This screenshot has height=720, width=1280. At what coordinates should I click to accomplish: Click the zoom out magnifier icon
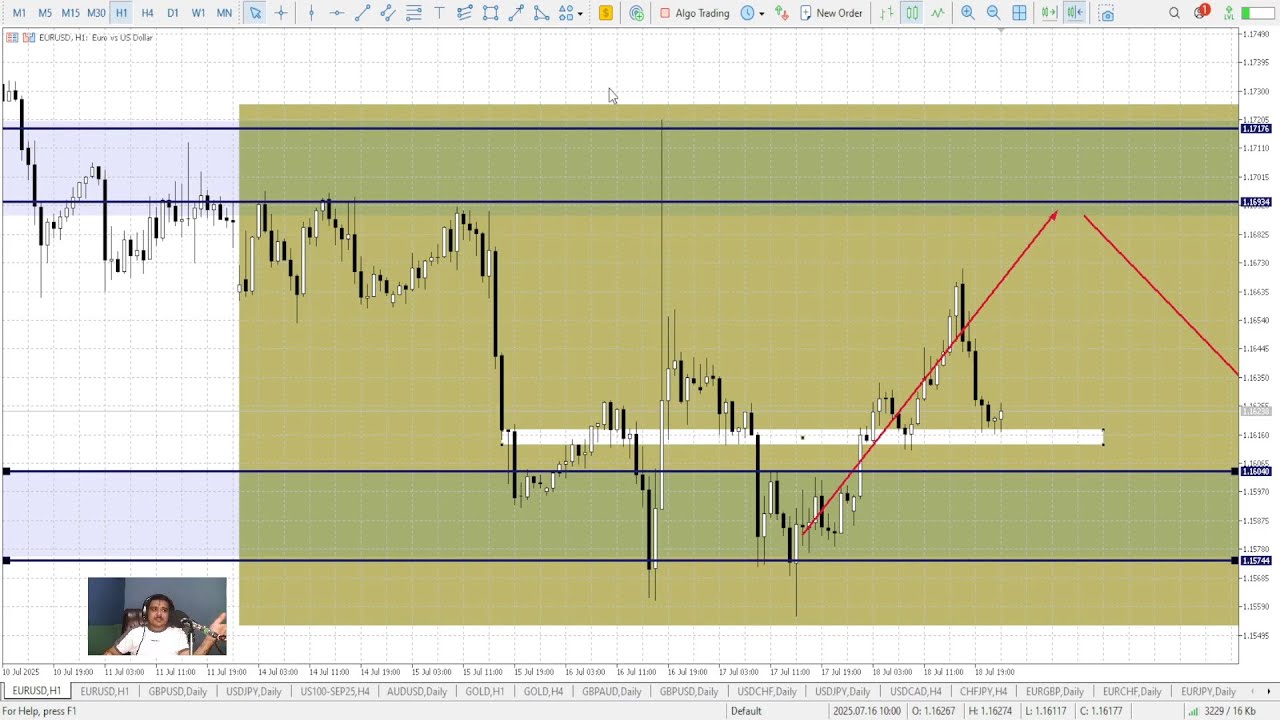click(x=993, y=13)
